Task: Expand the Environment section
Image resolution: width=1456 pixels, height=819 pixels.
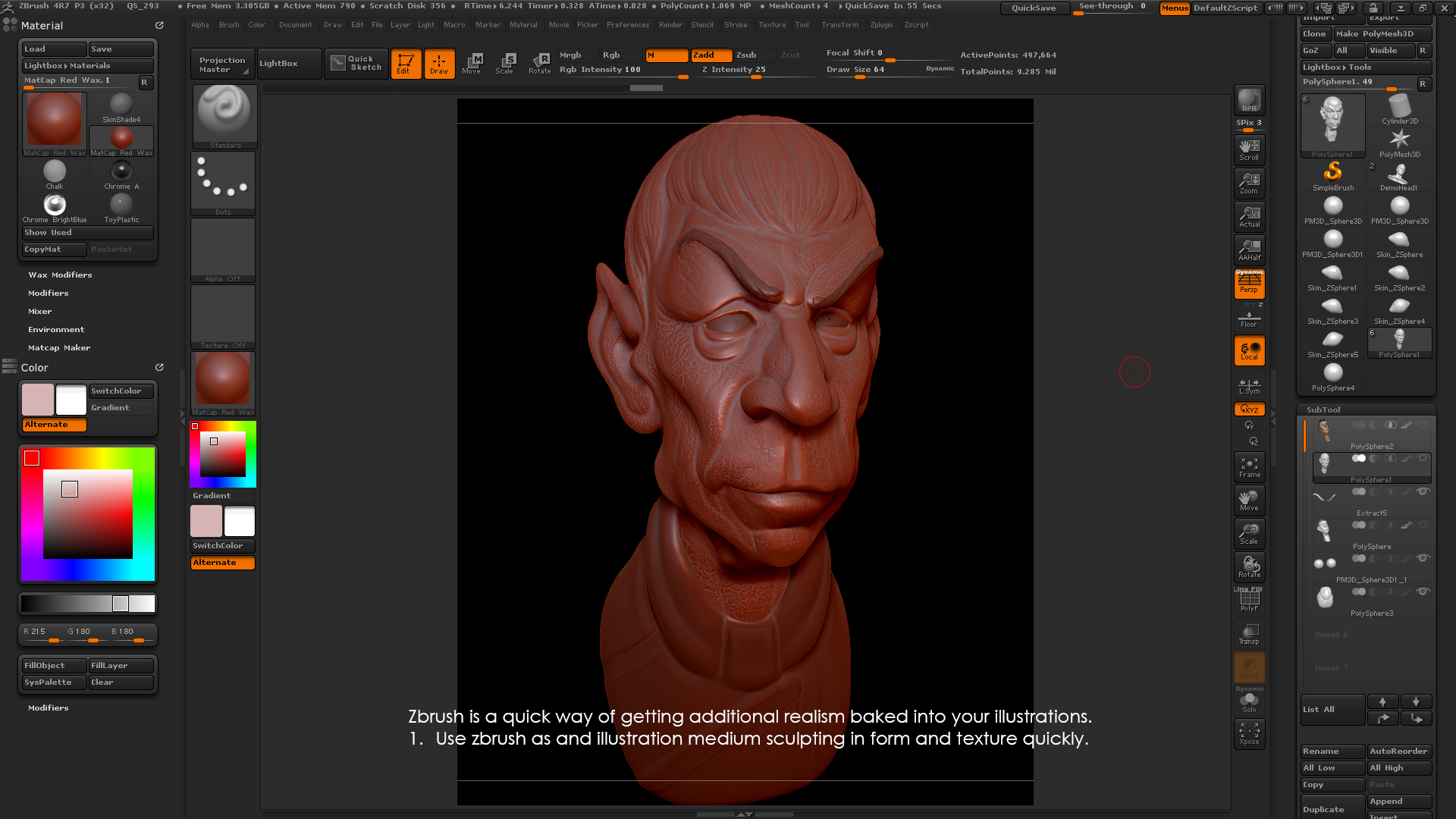Action: (56, 329)
